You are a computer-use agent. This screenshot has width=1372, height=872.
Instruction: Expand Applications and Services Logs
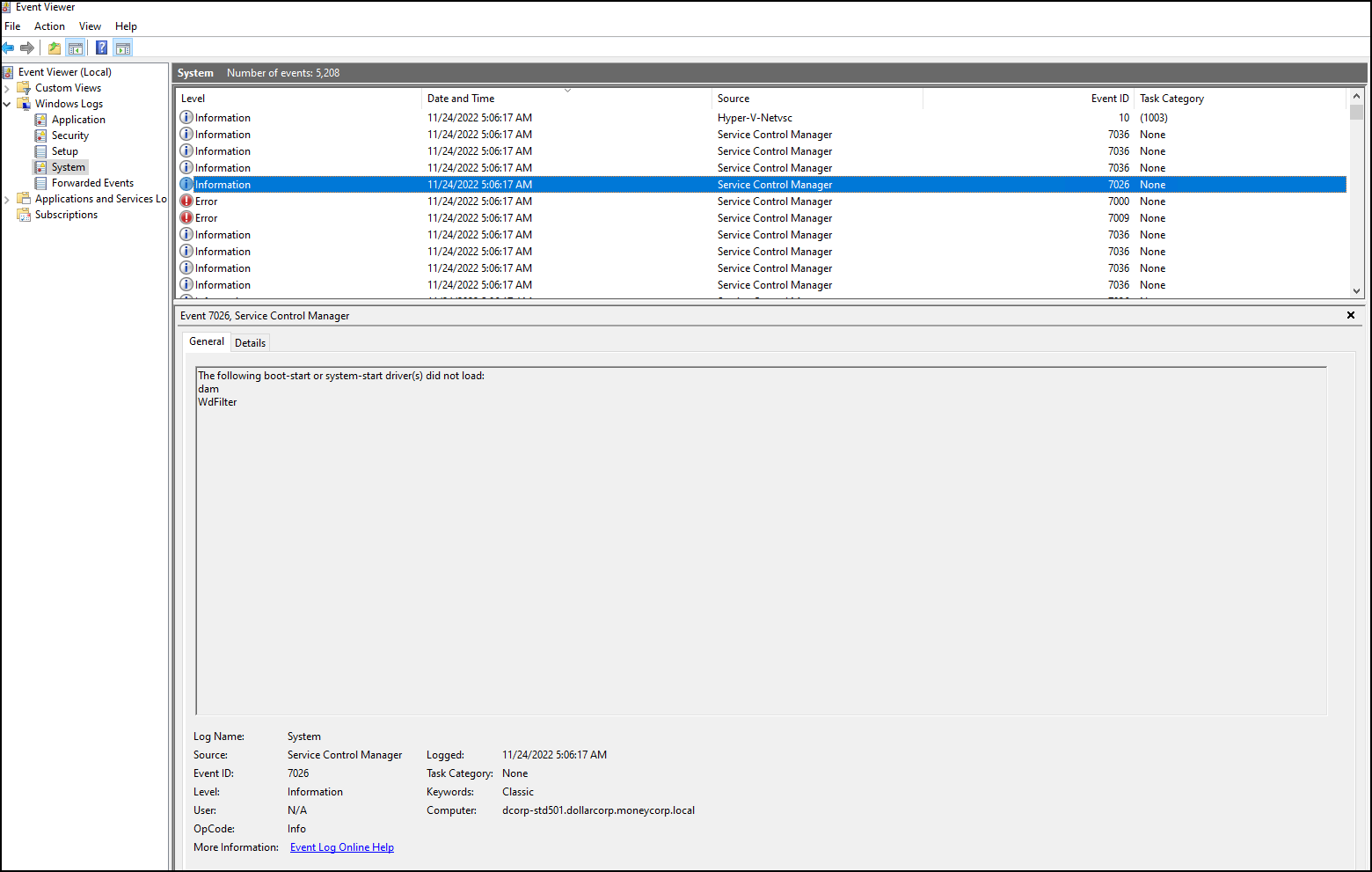coord(7,198)
